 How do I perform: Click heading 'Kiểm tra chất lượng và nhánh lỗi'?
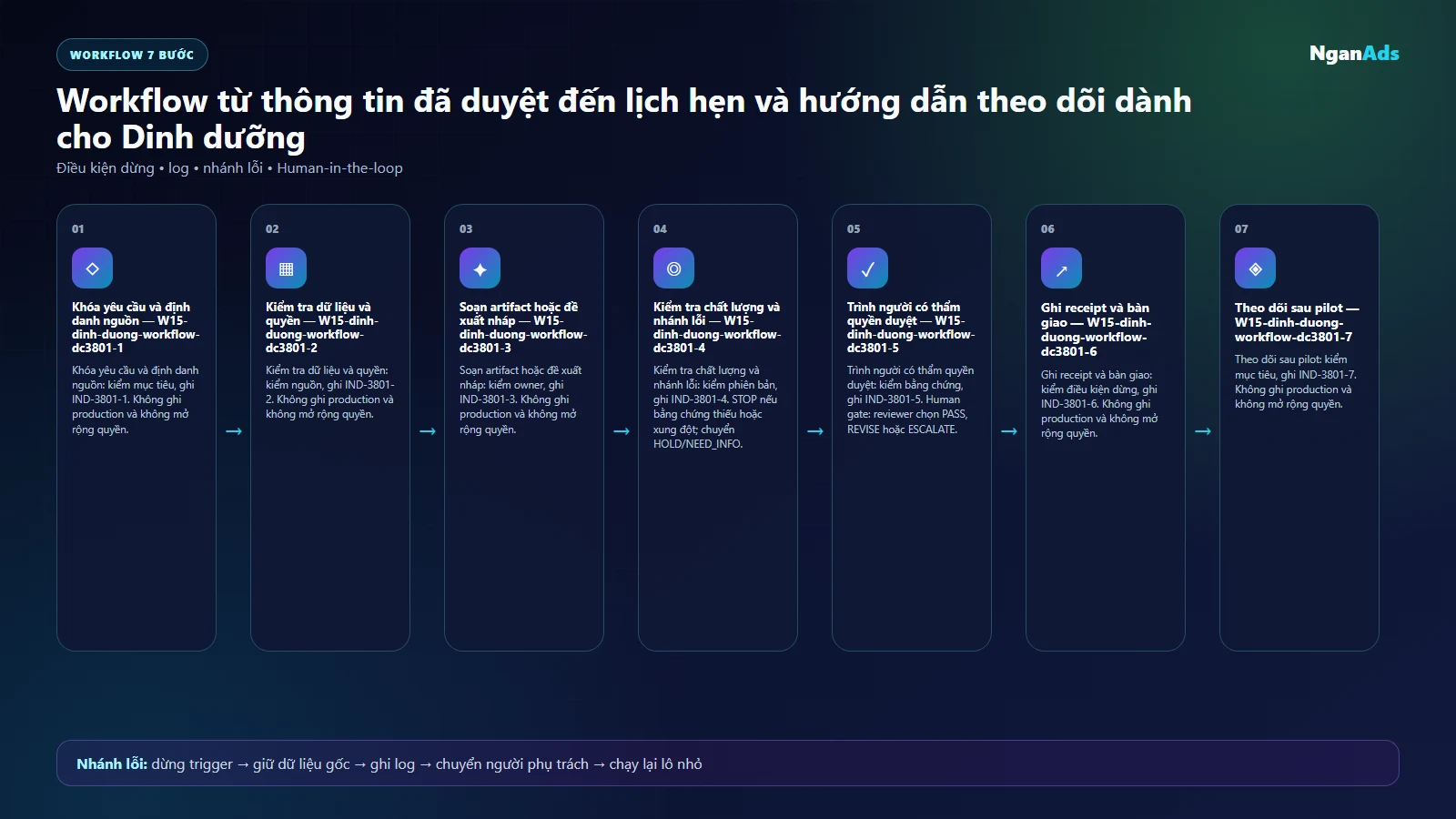click(717, 328)
